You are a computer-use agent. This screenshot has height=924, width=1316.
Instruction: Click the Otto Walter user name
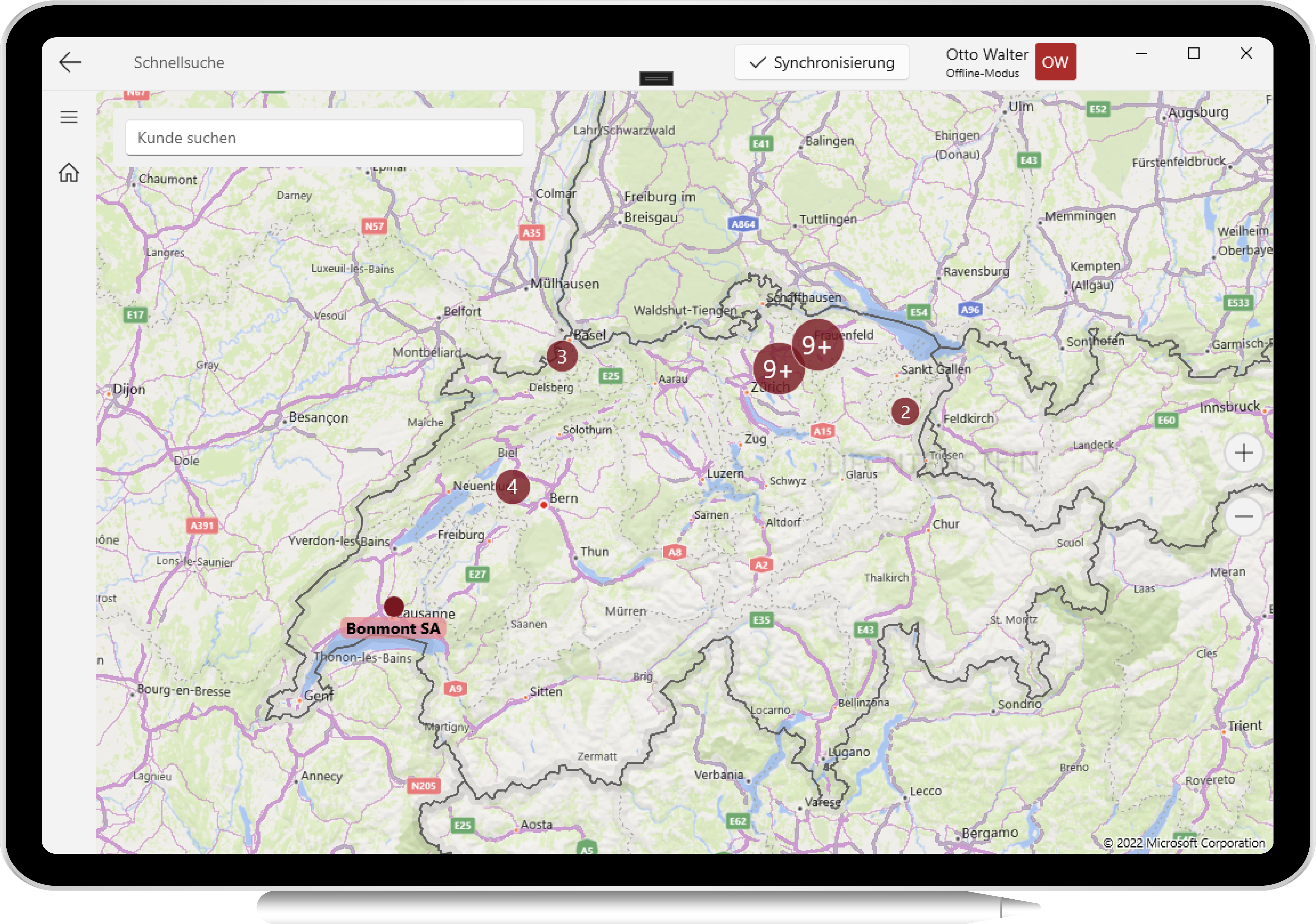click(x=986, y=55)
